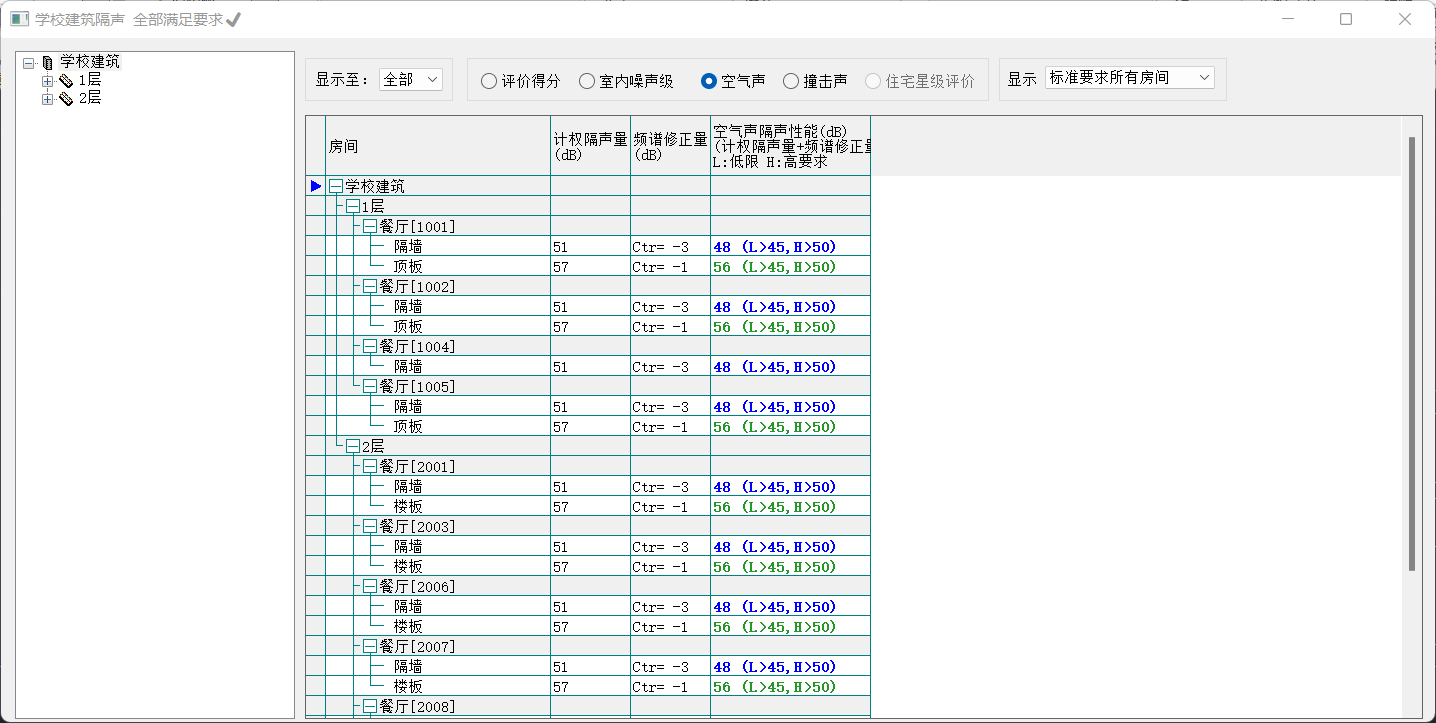The height and width of the screenshot is (723, 1436).
Task: Select the 空气声 radio button
Action: coord(709,81)
